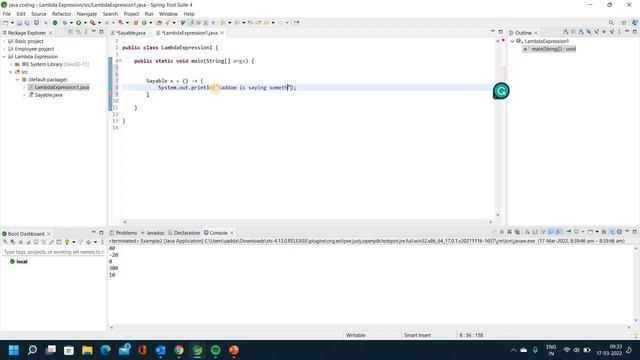
Task: Expand the Basic project tree node
Action: click(4, 41)
